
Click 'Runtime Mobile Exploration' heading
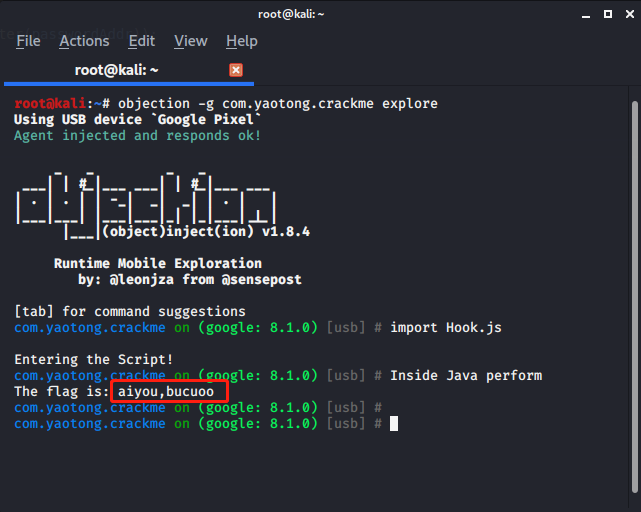pyautogui.click(x=158, y=263)
